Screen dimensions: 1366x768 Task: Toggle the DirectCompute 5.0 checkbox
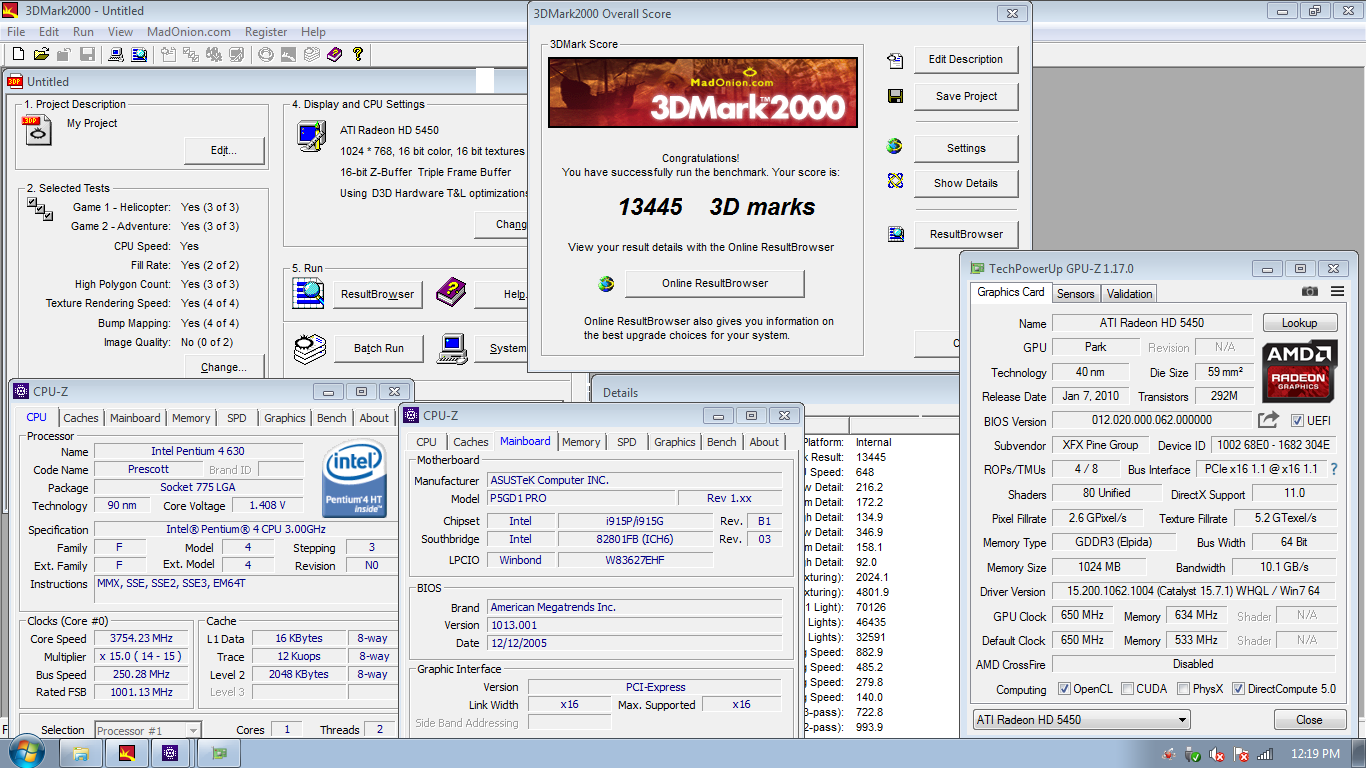[1238, 689]
